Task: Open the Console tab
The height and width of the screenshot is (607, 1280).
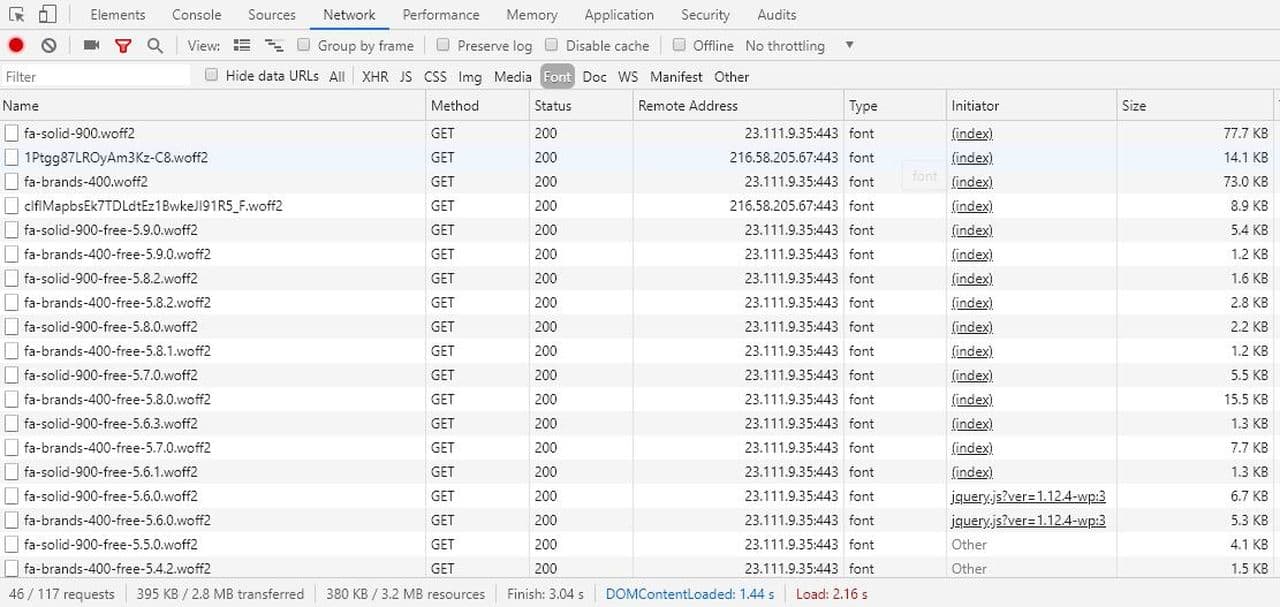Action: click(197, 15)
